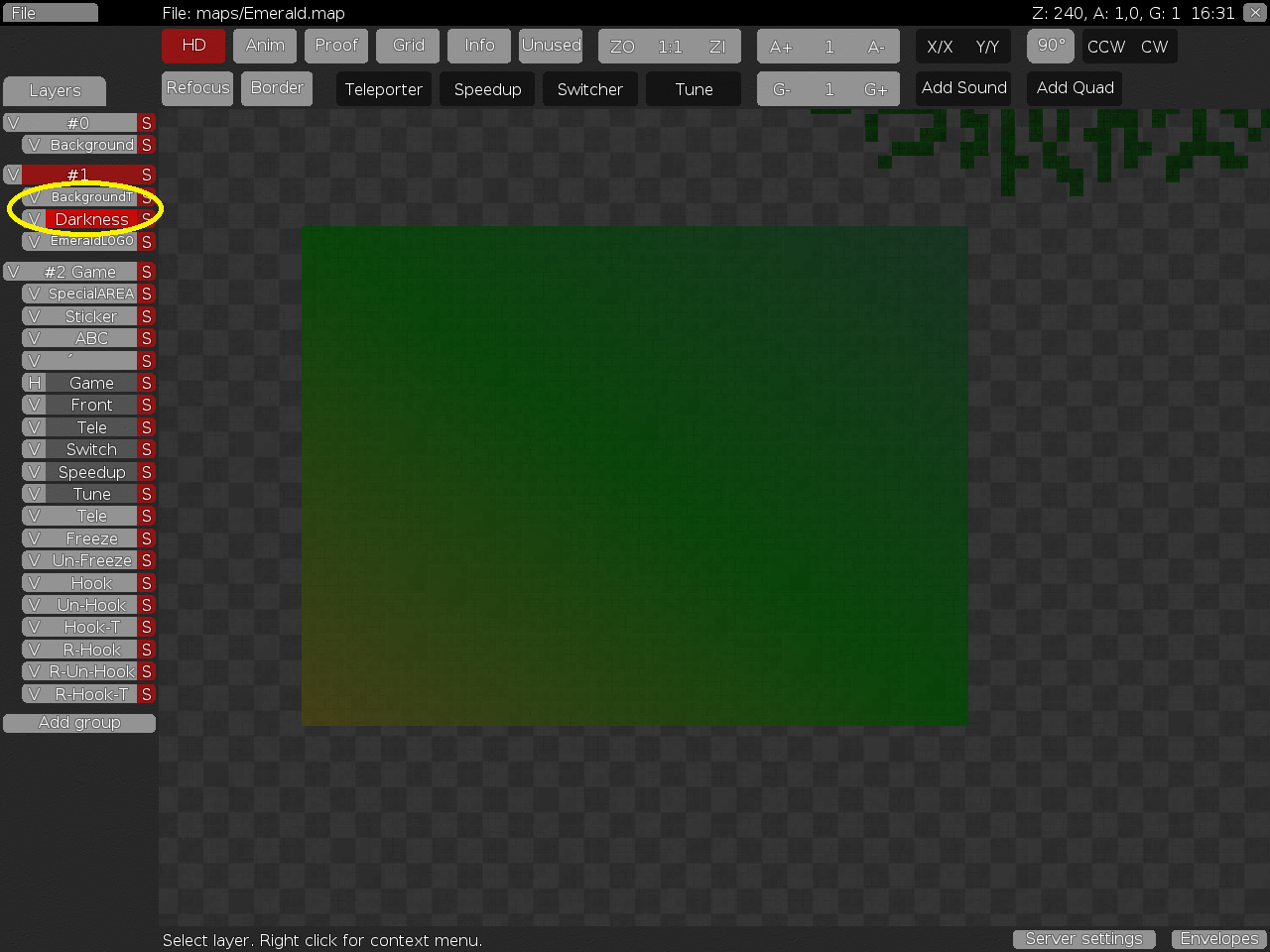Increase animation speed with A+
Viewport: 1270px width, 952px height.
tap(783, 46)
